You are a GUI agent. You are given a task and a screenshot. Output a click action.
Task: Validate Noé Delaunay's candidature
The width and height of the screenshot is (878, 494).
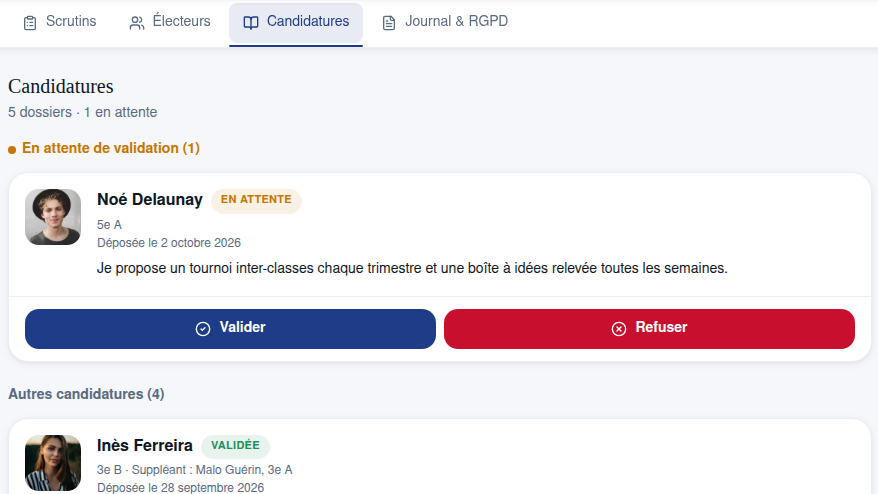[230, 329]
